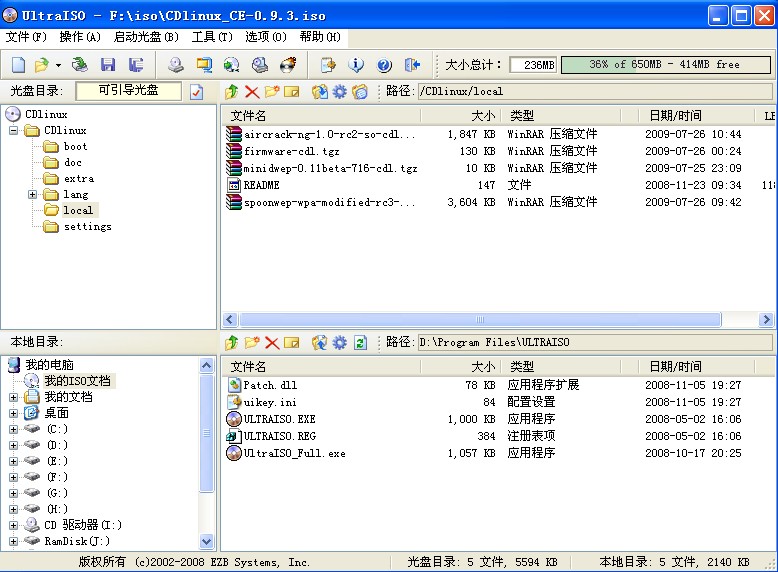The image size is (778, 572).
Task: Click the Open ISO file folder icon
Action: (x=42, y=64)
